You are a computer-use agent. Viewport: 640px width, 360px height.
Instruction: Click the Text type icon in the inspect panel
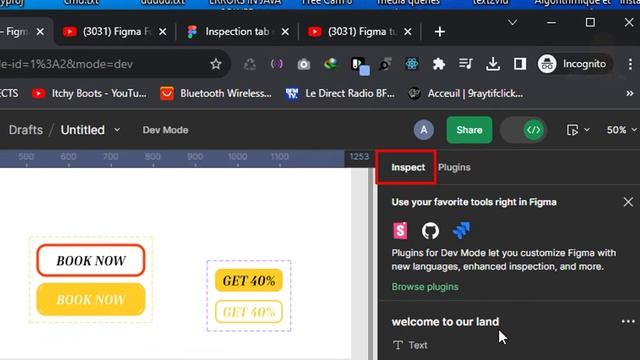click(398, 345)
